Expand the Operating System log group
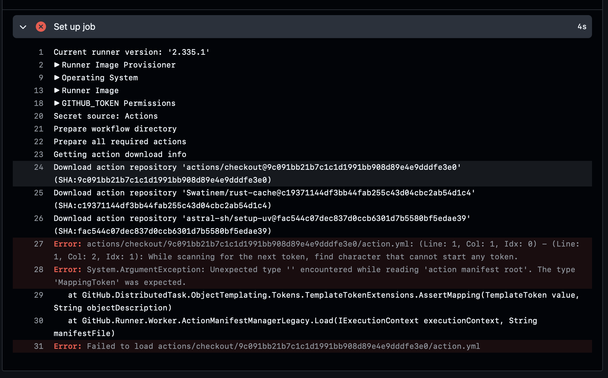This screenshot has height=378, width=608. point(57,78)
